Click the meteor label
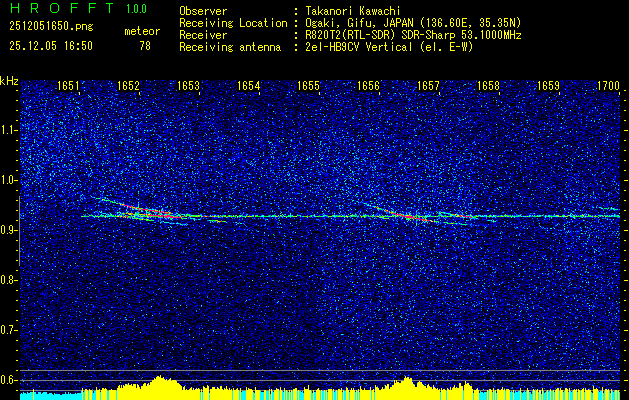The height and width of the screenshot is (400, 629). (142, 31)
